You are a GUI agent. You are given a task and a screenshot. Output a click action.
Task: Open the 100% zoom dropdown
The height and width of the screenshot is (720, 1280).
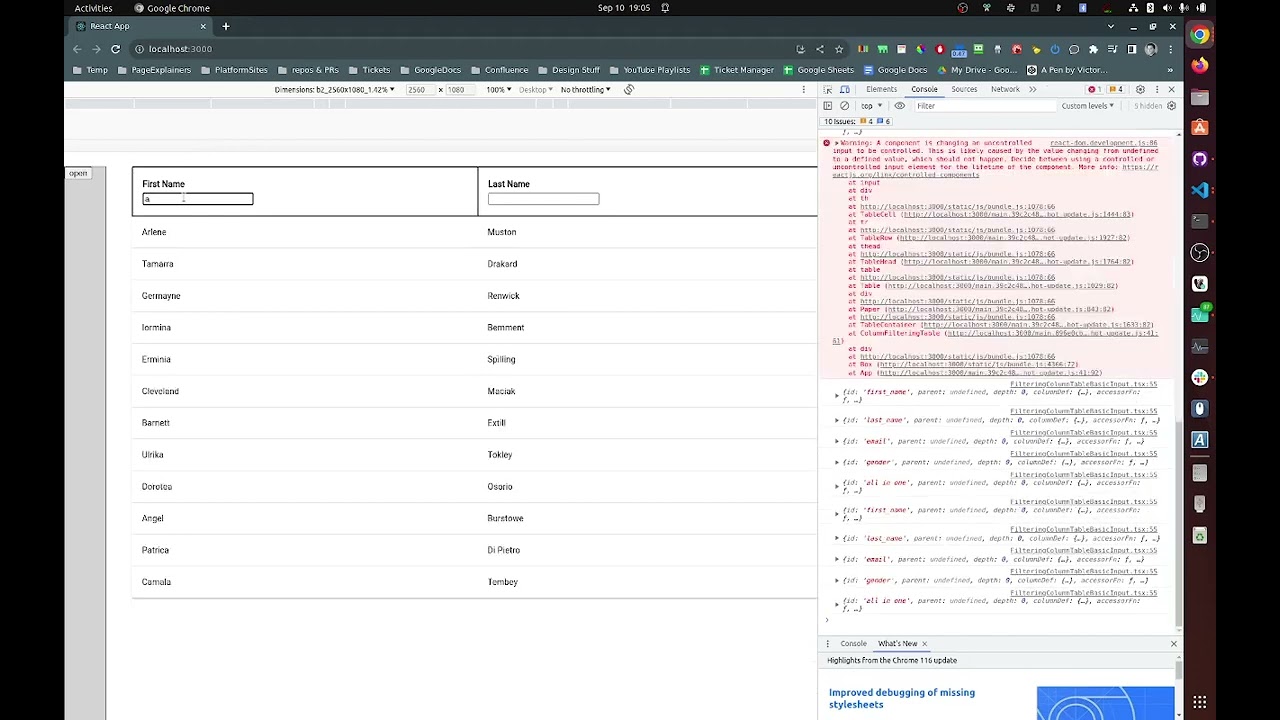point(498,89)
